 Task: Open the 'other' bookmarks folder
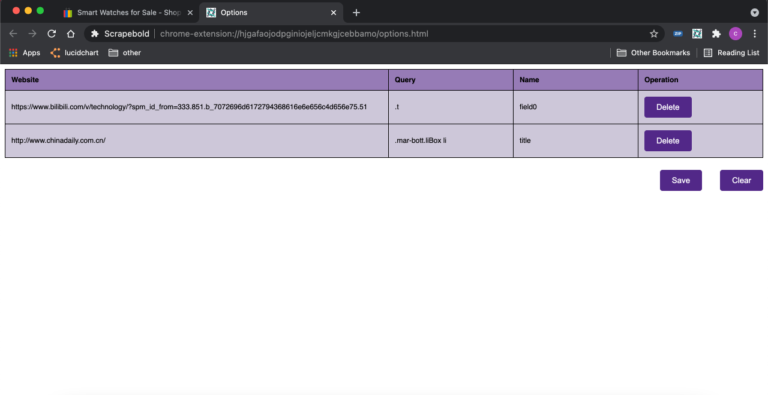pos(125,53)
